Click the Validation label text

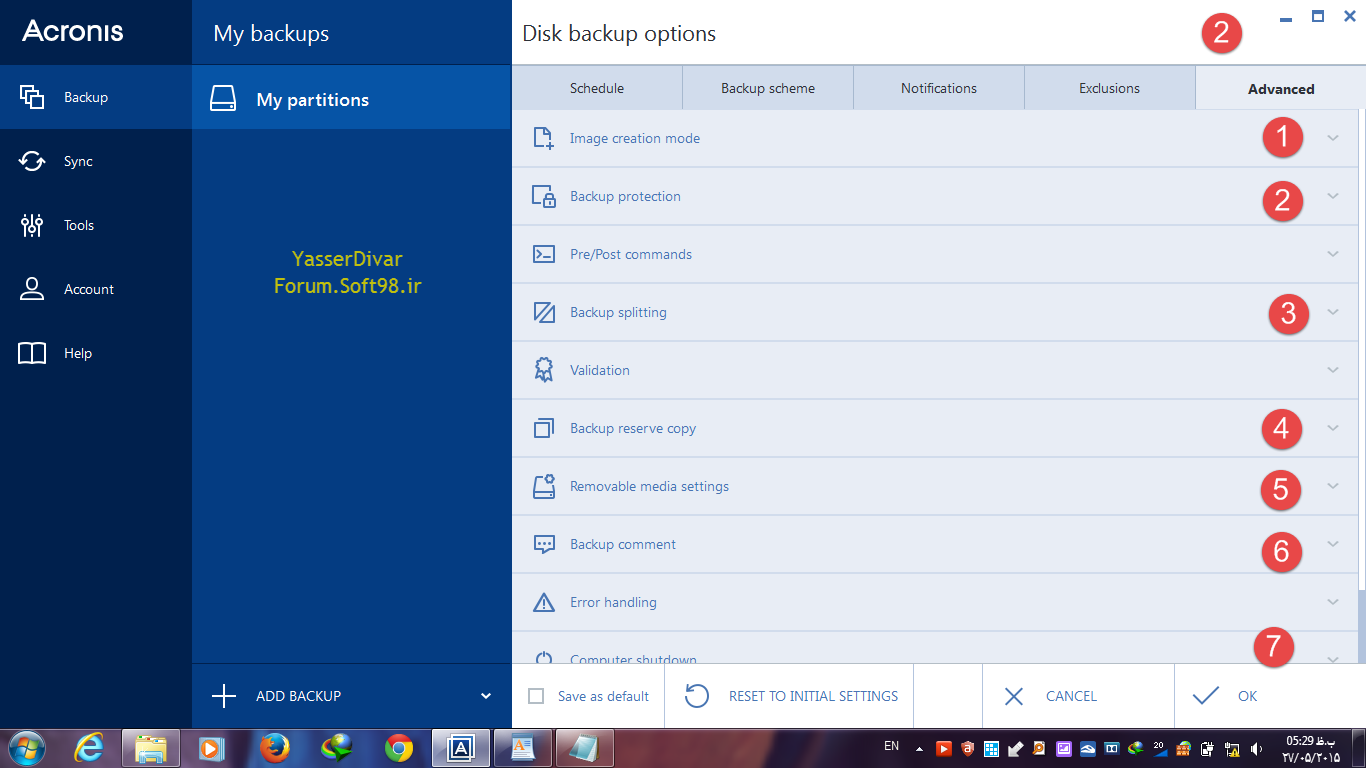coord(600,370)
